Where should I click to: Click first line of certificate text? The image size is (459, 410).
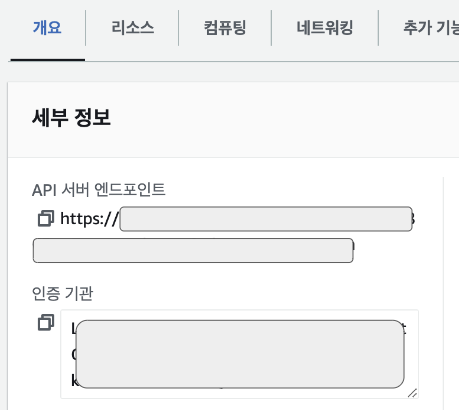pos(239,329)
